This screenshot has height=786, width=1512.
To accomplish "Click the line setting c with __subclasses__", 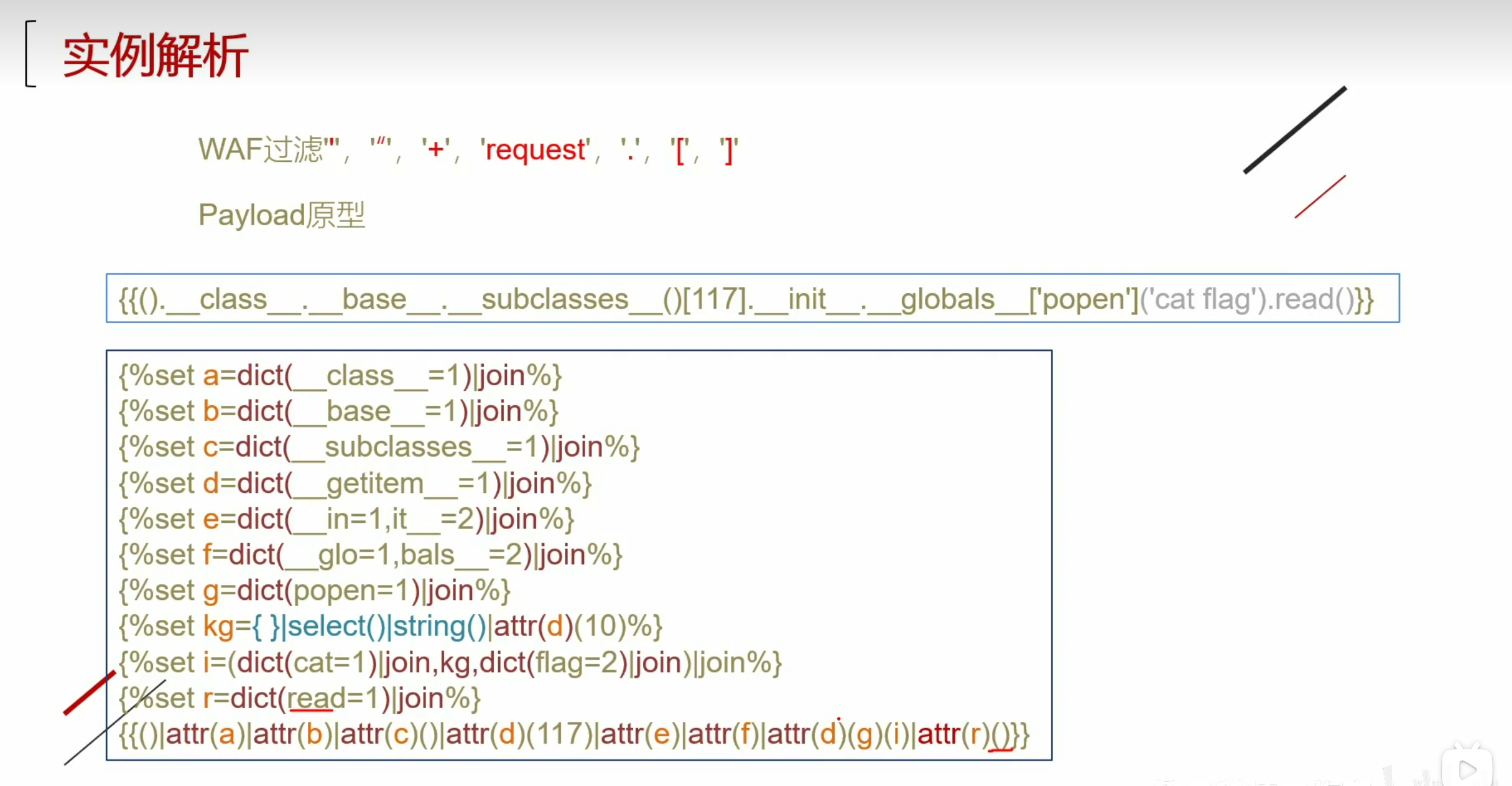I will tap(379, 447).
